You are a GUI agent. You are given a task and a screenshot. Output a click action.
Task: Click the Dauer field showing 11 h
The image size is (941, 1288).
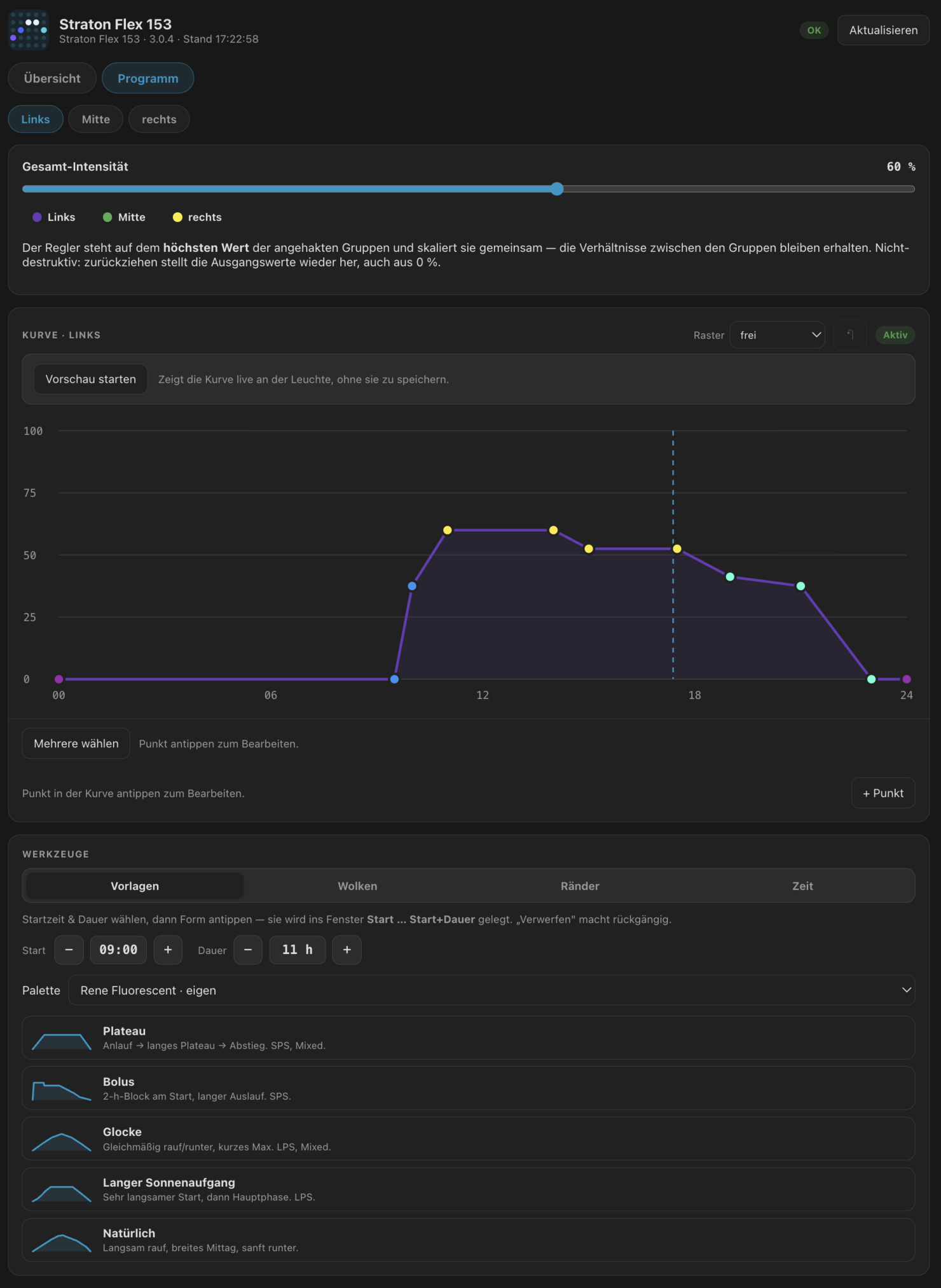coord(298,950)
